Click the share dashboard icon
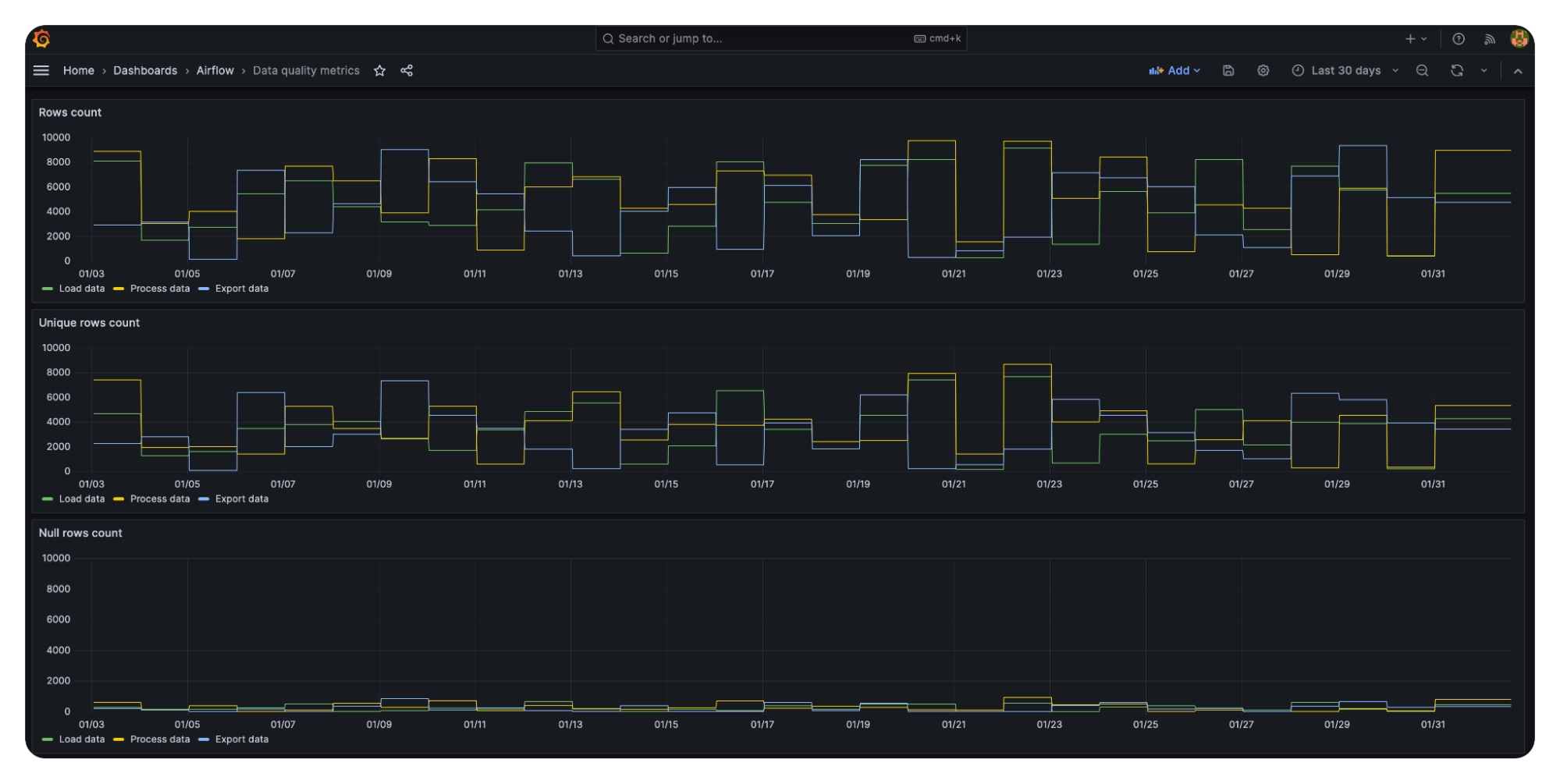 pos(407,70)
